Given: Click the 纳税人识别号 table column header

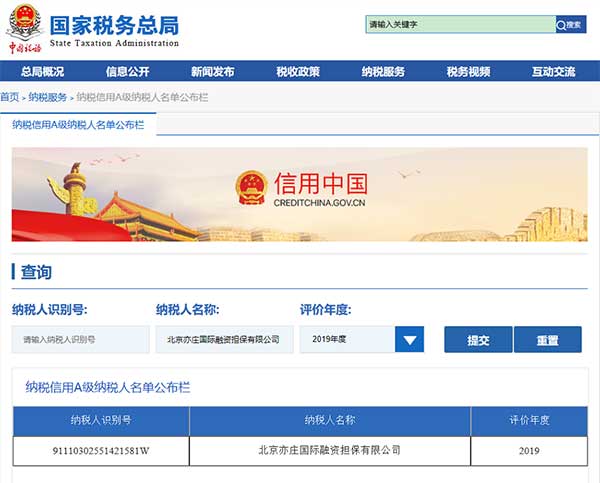Looking at the screenshot, I should (101, 421).
